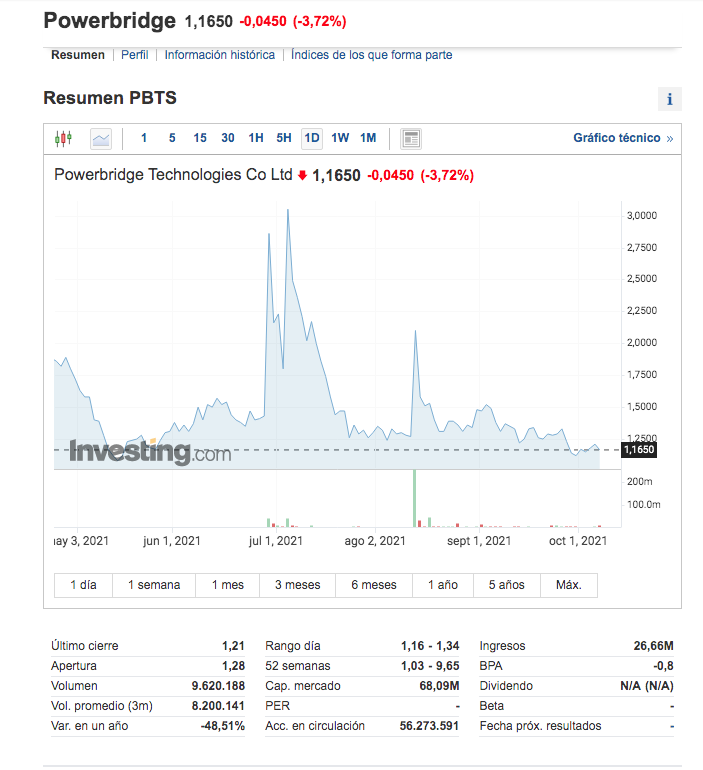Click the red down arrow next to chart price
703x770 pixels.
tap(302, 175)
